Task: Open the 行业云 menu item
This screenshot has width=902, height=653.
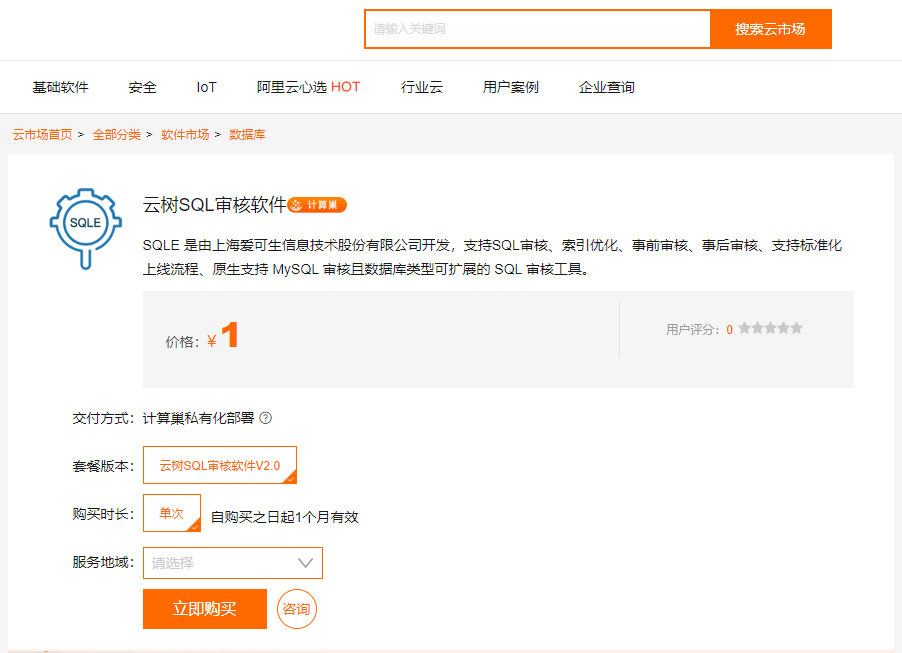Action: (x=422, y=87)
